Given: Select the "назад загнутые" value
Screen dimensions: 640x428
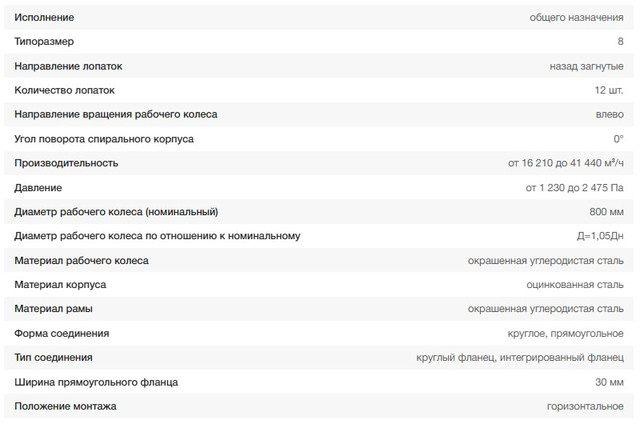Looking at the screenshot, I should (587, 66).
